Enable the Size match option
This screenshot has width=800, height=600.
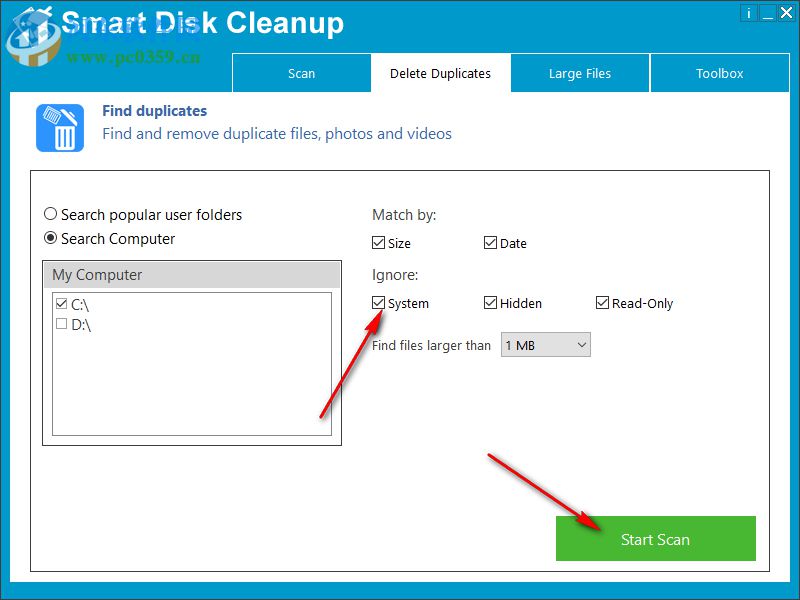coord(378,242)
